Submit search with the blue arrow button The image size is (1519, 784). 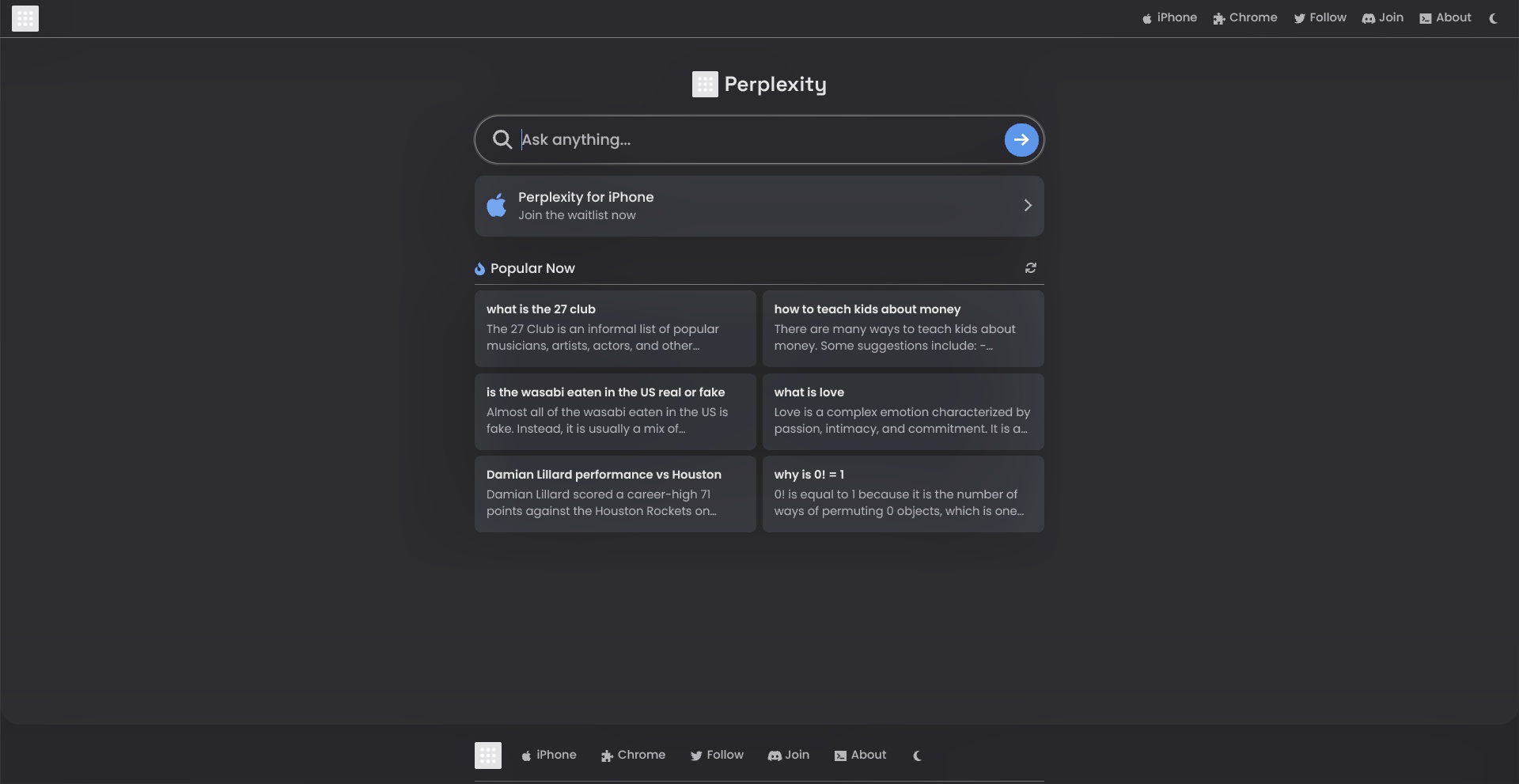[1021, 140]
